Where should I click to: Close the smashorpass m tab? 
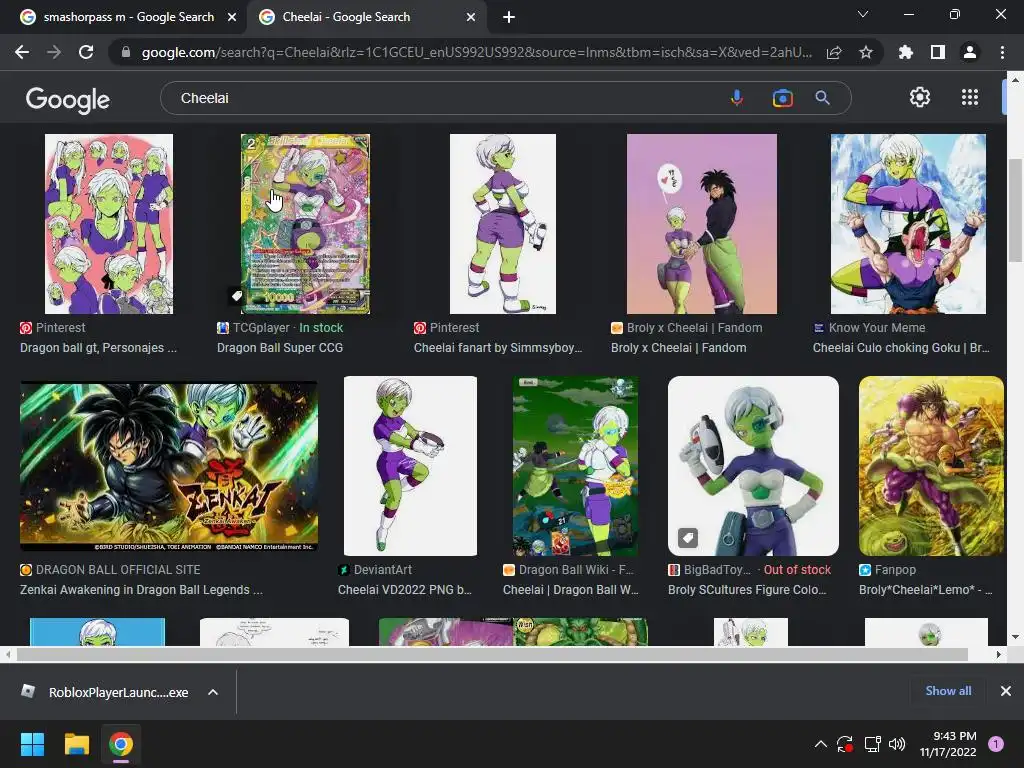tap(232, 17)
